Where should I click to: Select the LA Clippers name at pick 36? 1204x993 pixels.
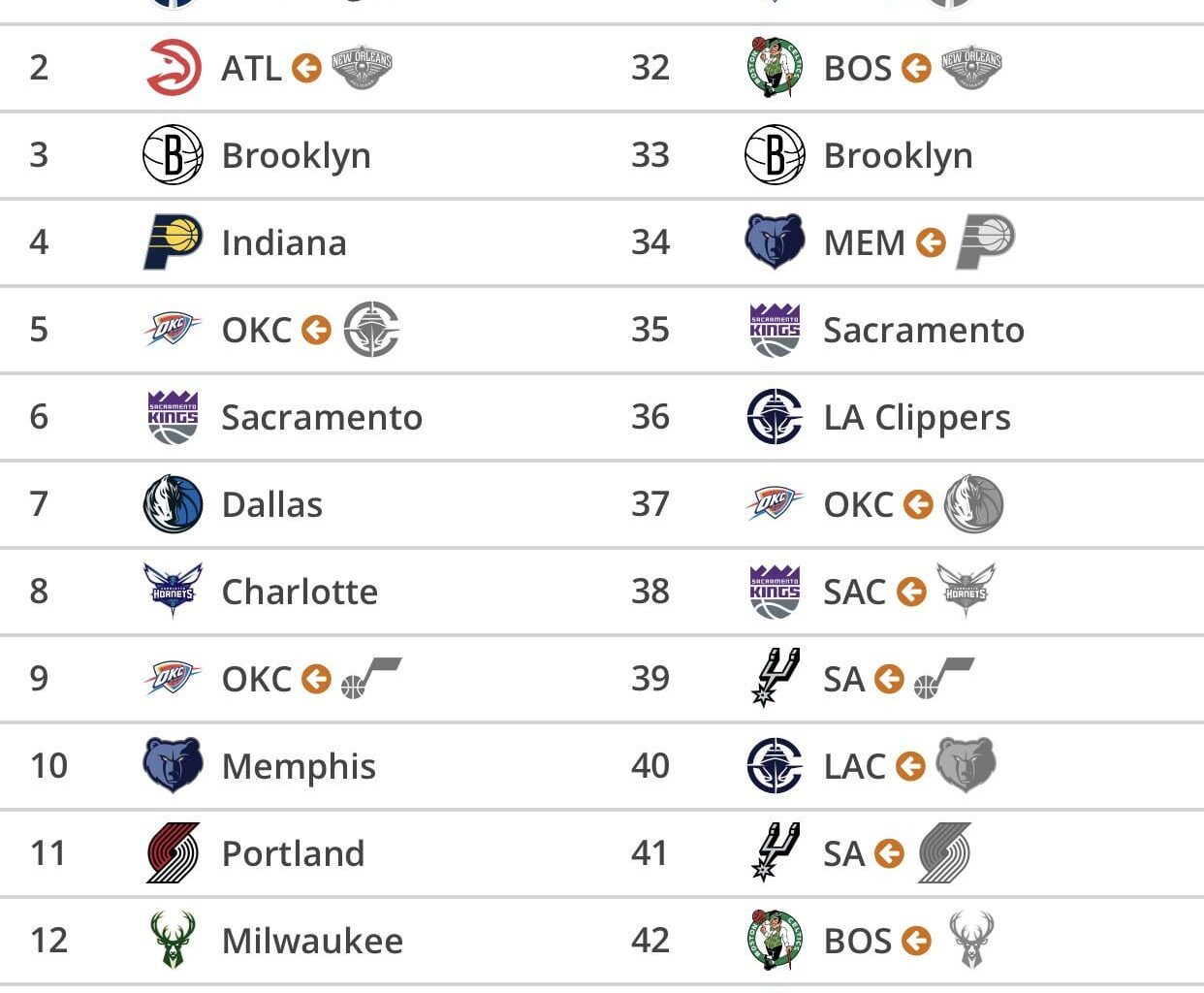click(x=917, y=417)
